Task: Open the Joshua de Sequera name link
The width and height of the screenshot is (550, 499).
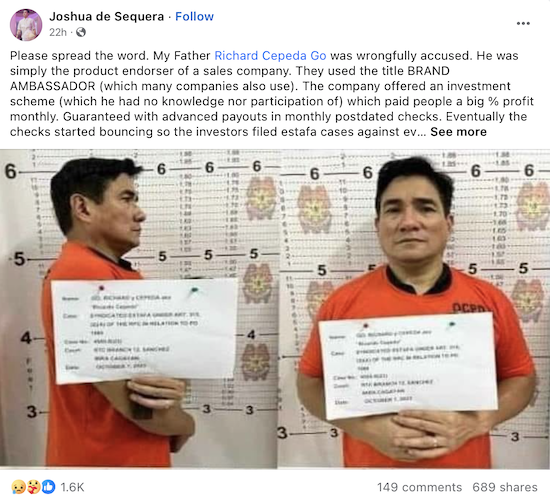Action: [107, 16]
